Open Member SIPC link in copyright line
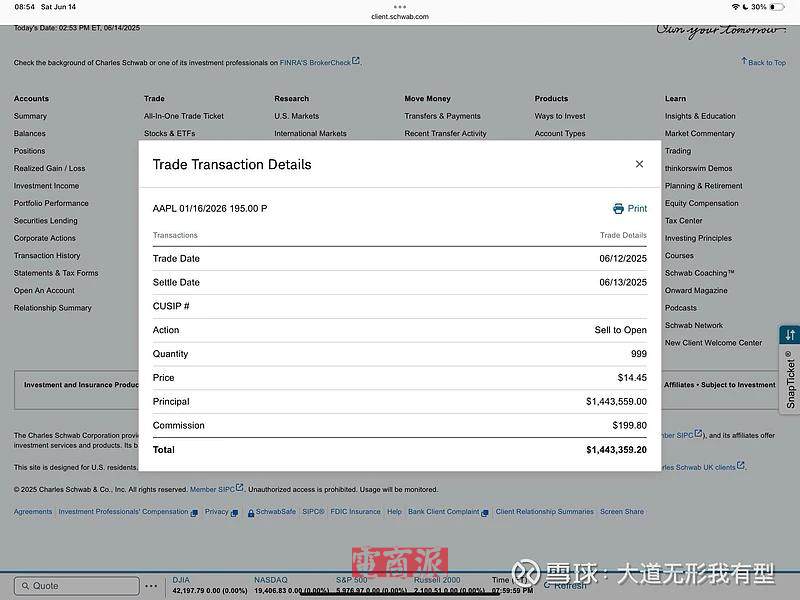Image resolution: width=800 pixels, height=600 pixels. (x=216, y=489)
